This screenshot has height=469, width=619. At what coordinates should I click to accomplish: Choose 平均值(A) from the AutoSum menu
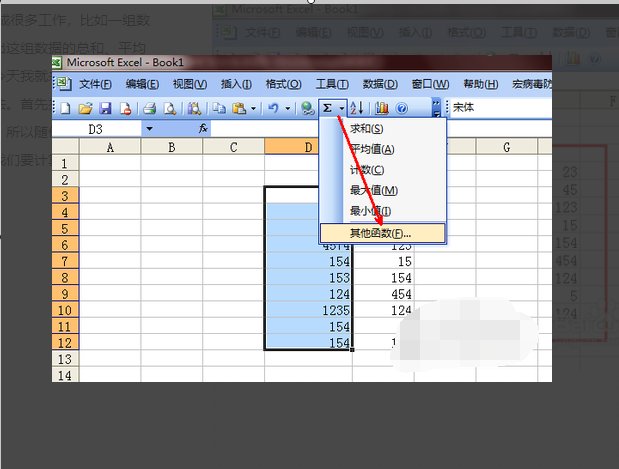[371, 149]
